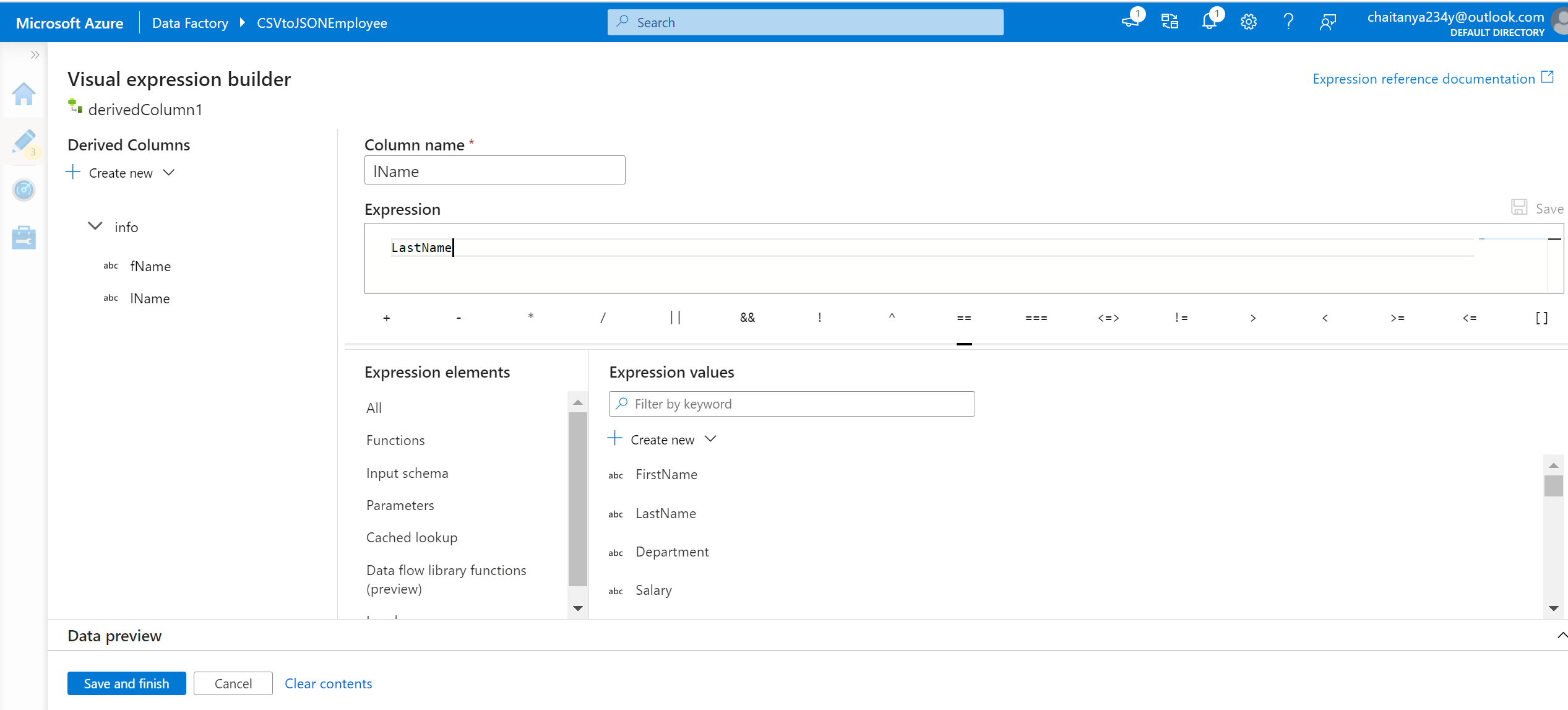Insert the FirstName value

[x=666, y=474]
